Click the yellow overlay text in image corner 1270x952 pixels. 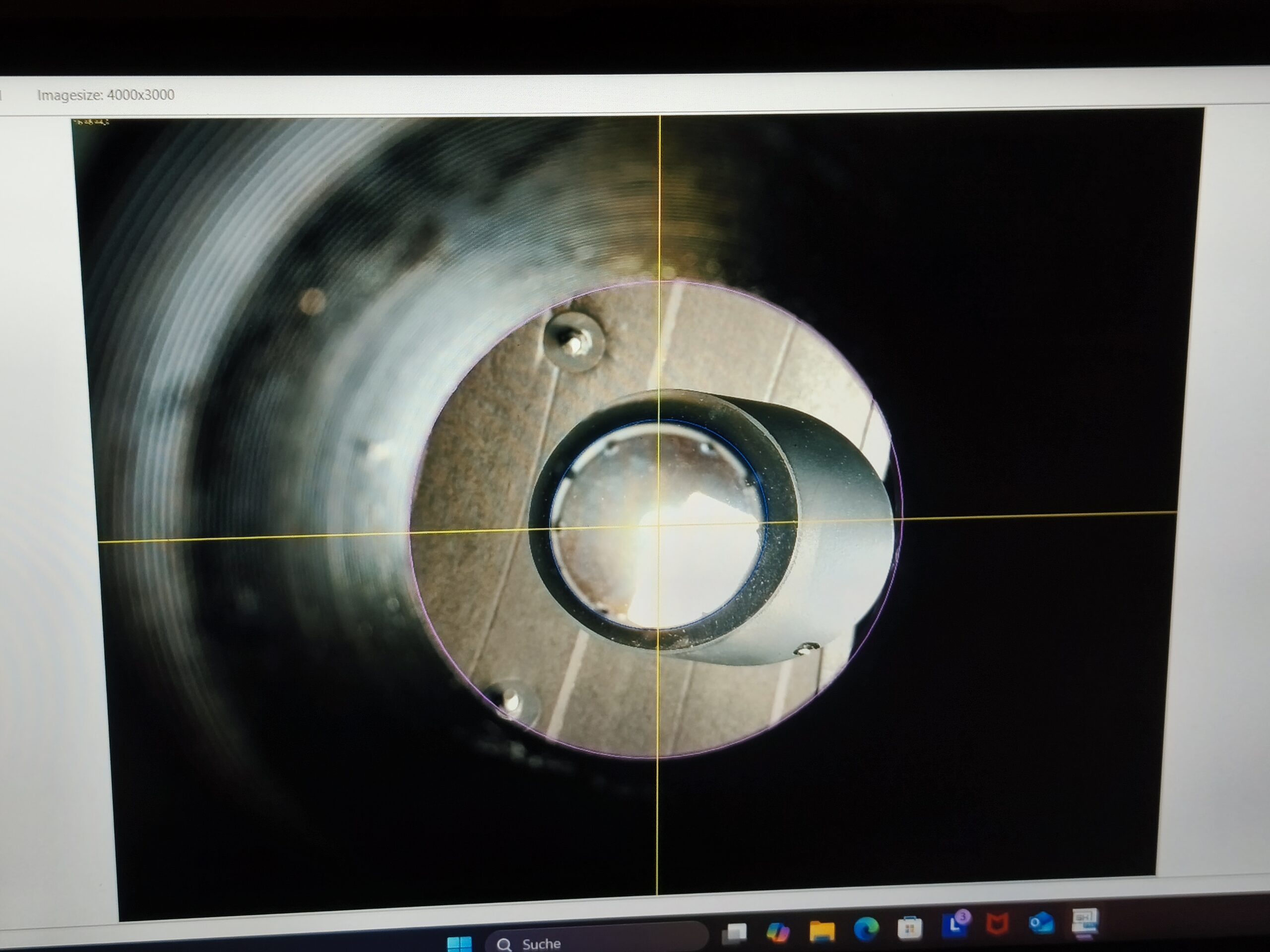tap(91, 122)
